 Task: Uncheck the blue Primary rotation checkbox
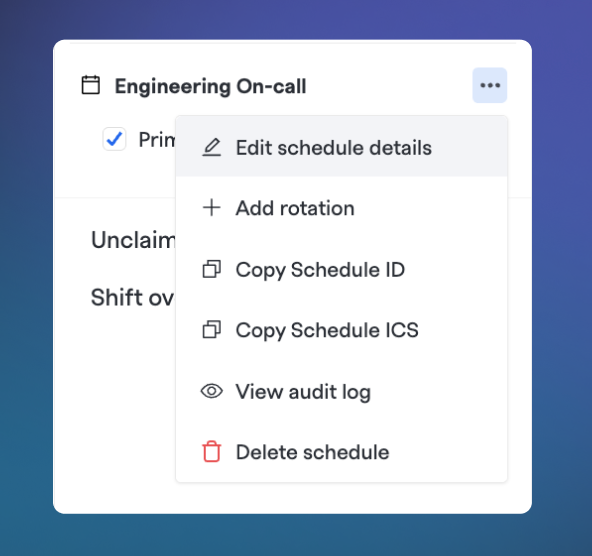click(x=114, y=139)
